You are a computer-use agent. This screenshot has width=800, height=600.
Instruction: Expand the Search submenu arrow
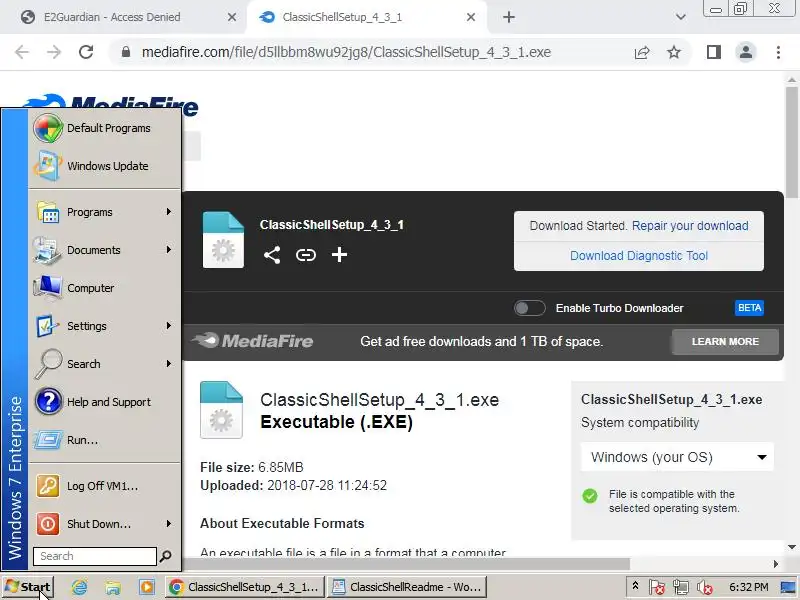coord(168,364)
